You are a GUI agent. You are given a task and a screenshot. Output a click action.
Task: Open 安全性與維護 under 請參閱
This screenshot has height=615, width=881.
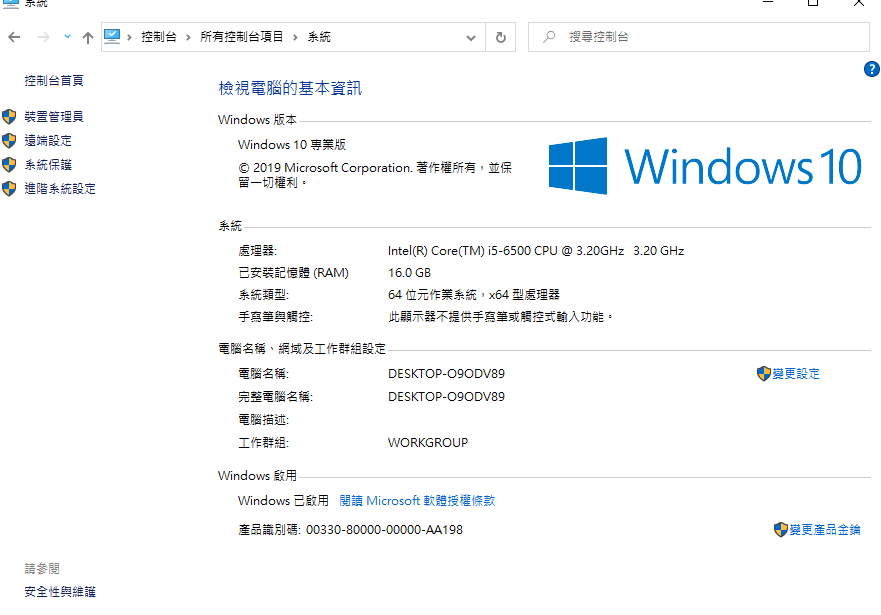60,592
